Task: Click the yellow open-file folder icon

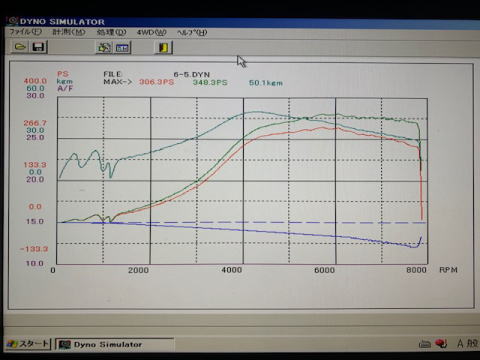Action: pos(20,47)
